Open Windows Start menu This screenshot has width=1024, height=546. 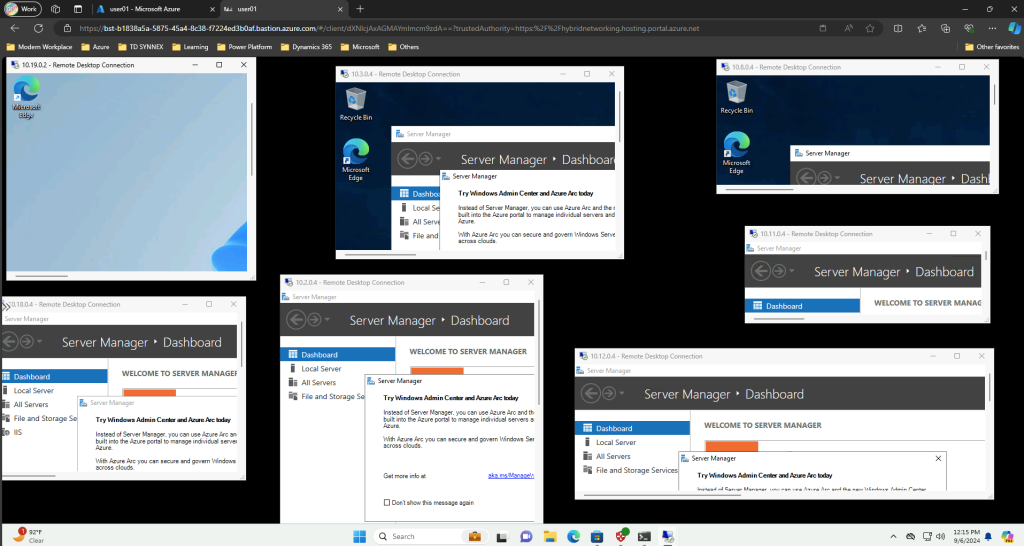coord(359,536)
